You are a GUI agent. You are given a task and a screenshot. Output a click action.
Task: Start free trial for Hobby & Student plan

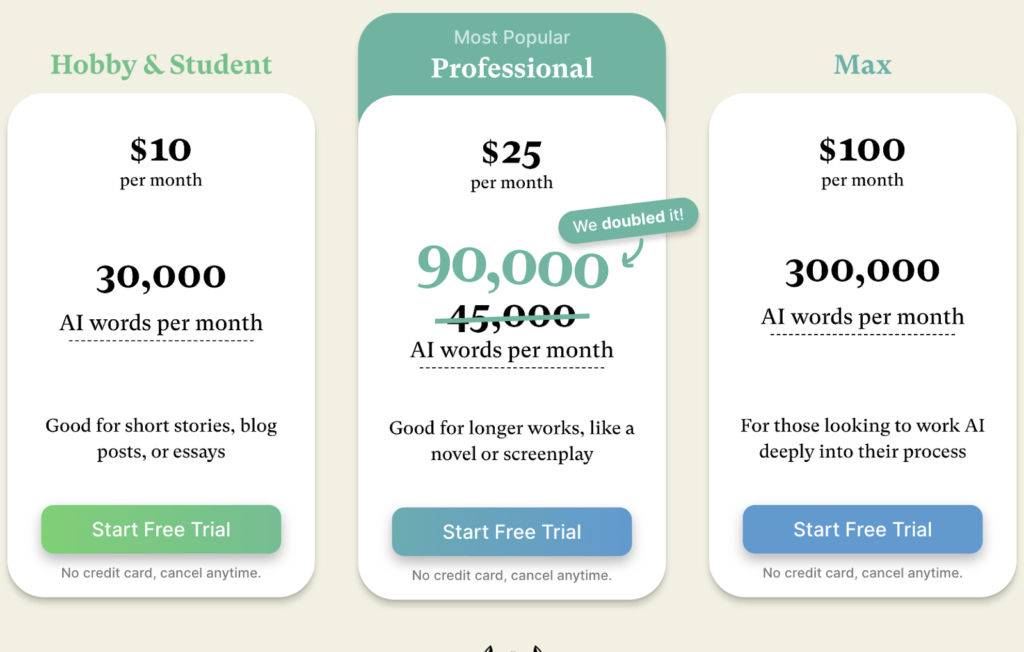point(161,529)
